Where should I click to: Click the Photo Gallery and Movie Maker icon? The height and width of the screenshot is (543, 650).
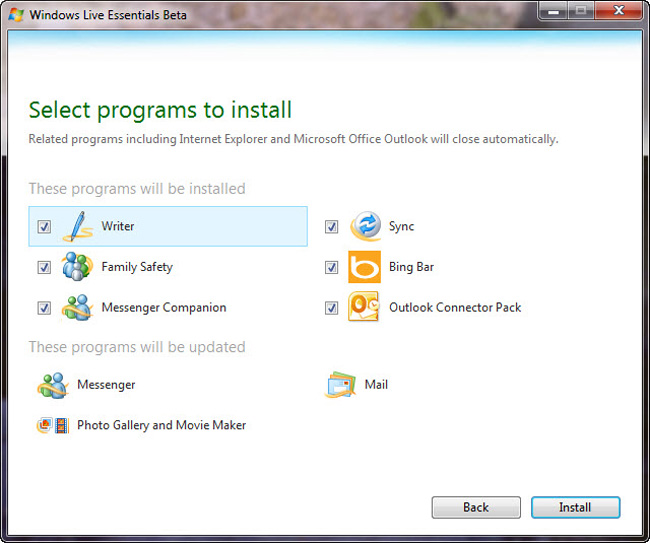pyautogui.click(x=52, y=425)
